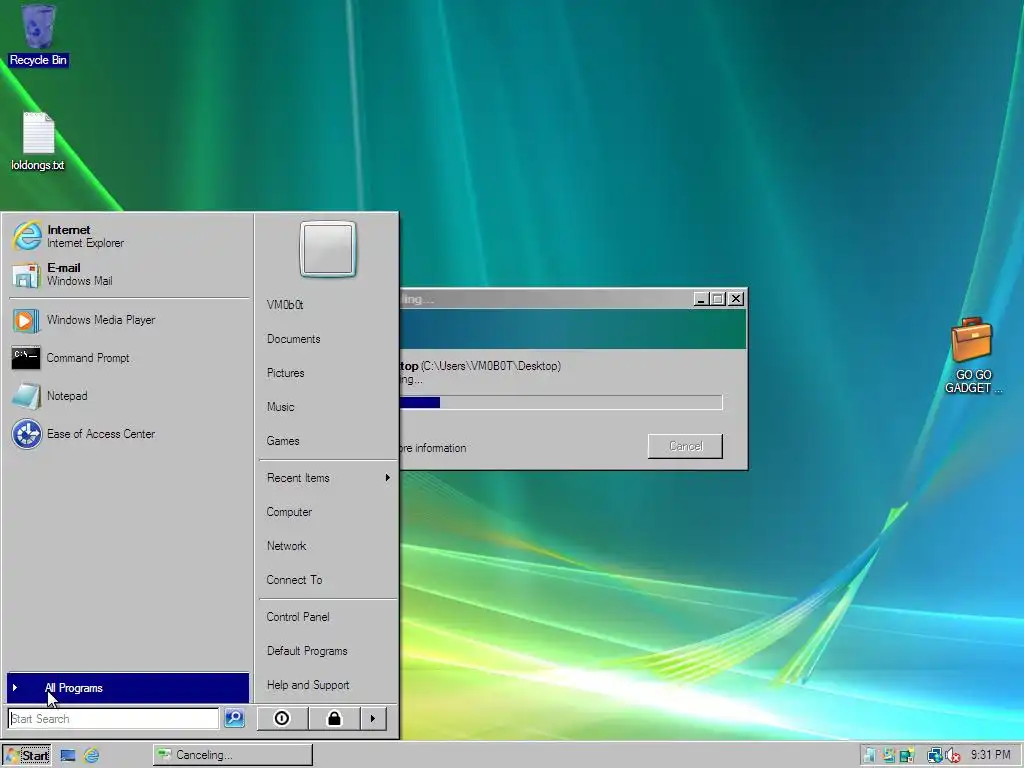
Task: Launch Internet Explorer from quick launch
Action: click(91, 756)
